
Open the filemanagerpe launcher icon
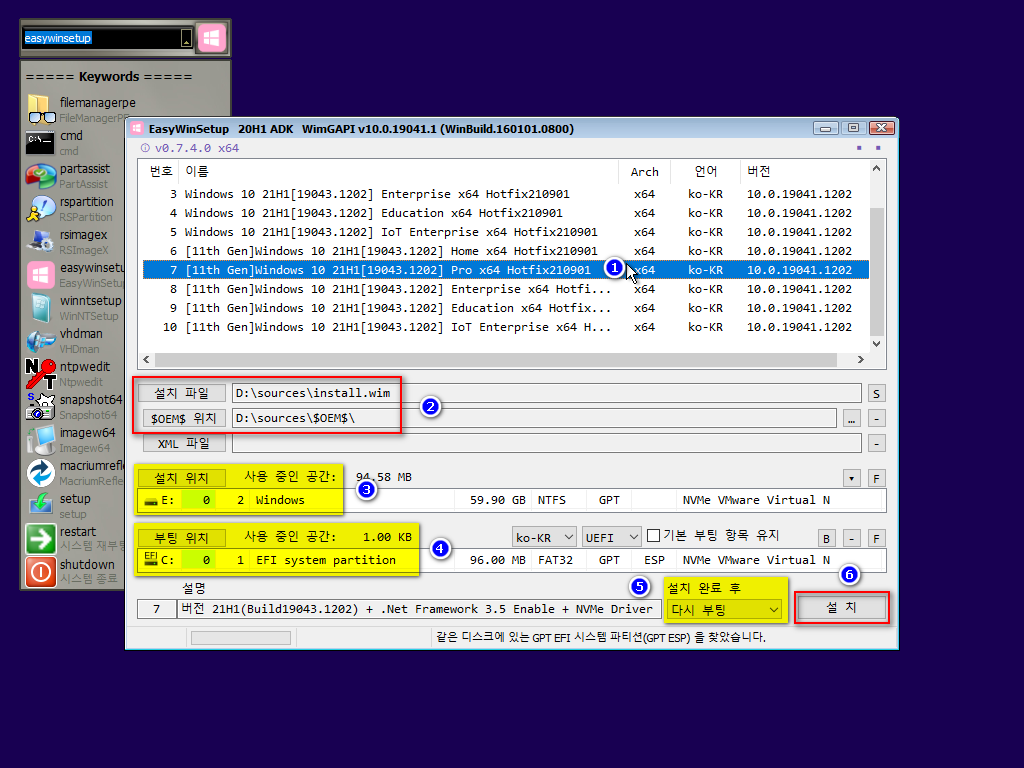pyautogui.click(x=41, y=109)
